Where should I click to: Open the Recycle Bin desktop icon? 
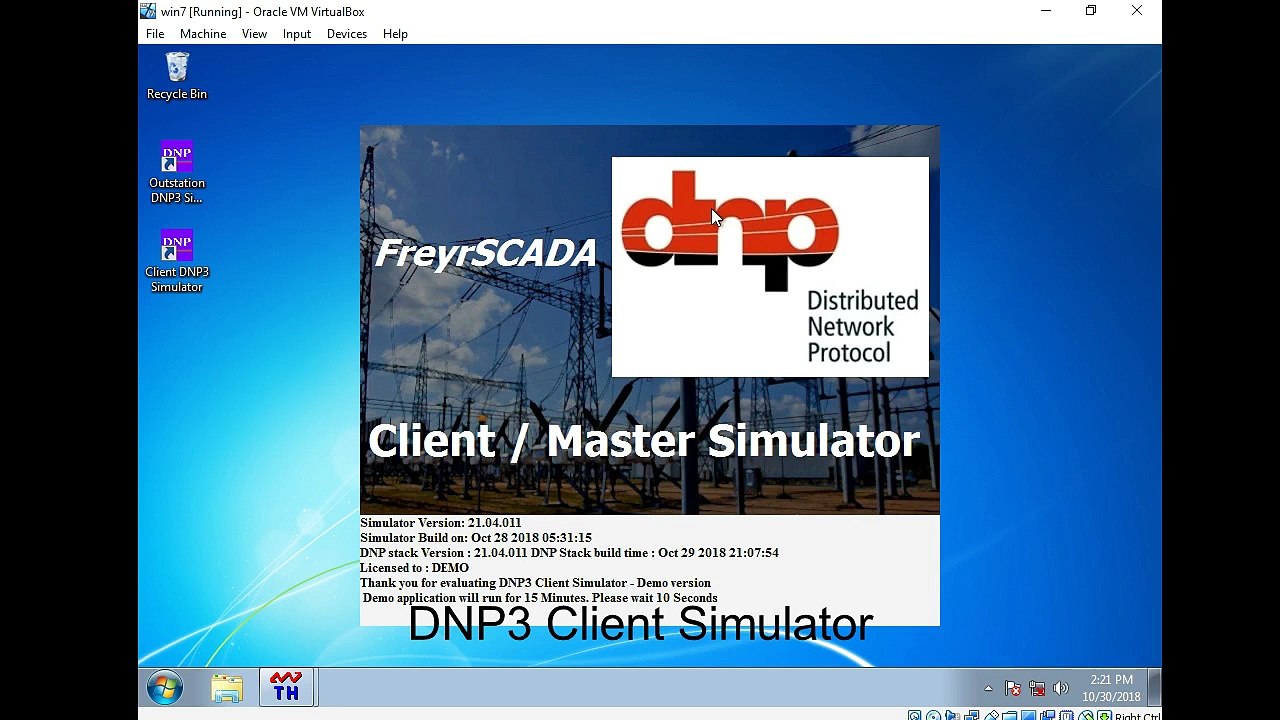tap(177, 76)
